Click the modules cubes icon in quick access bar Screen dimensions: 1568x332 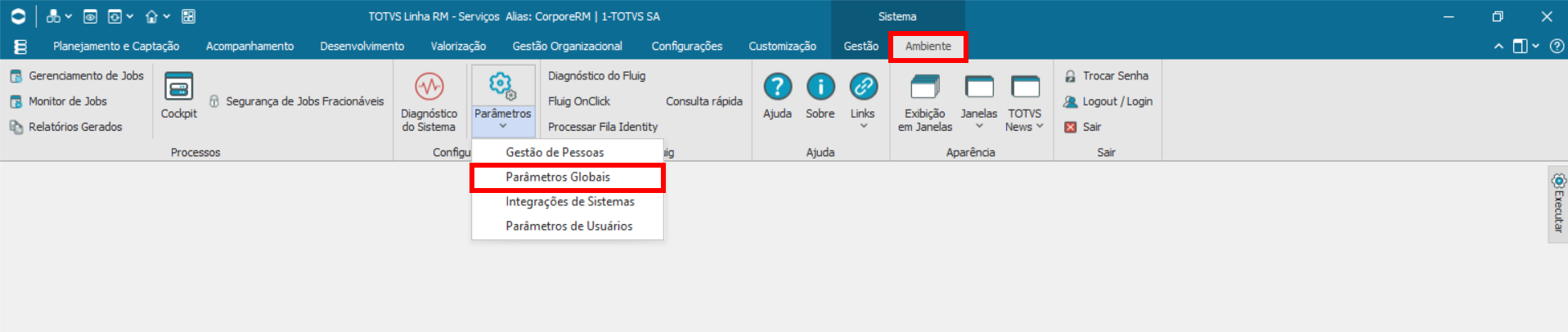click(x=53, y=16)
